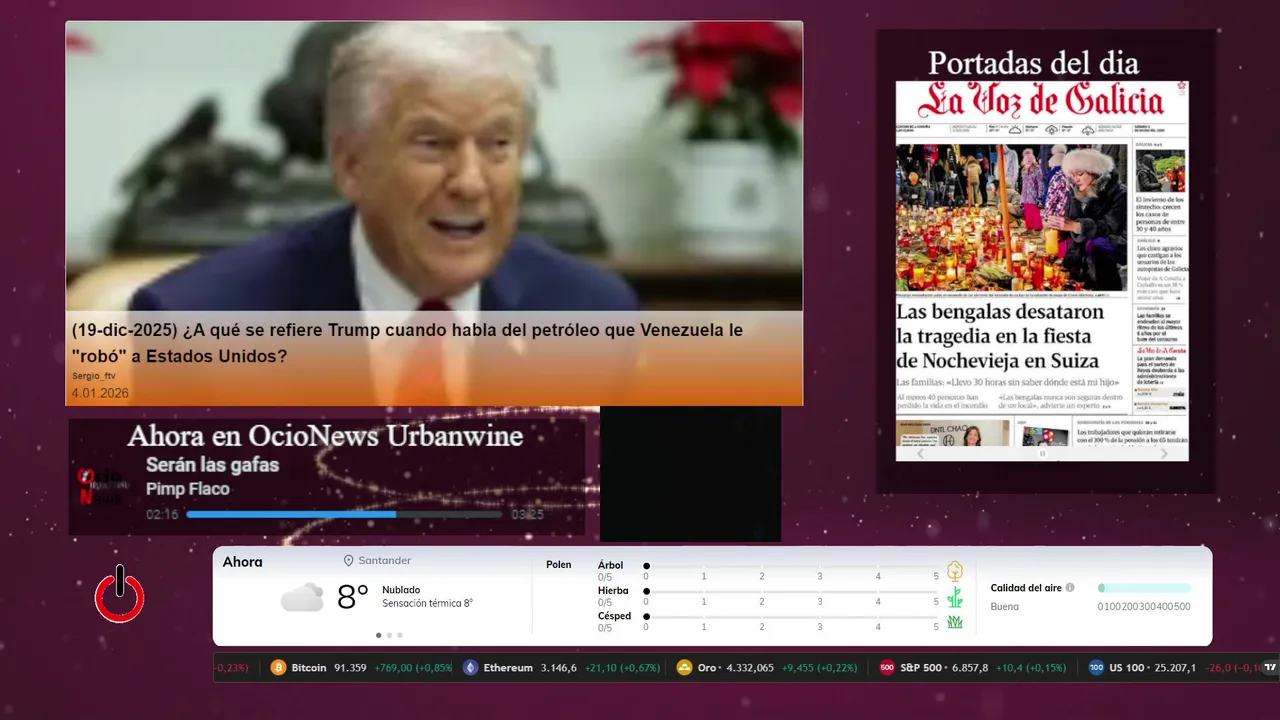Click the Santander location label
Image resolution: width=1280 pixels, height=720 pixels.
tap(385, 561)
